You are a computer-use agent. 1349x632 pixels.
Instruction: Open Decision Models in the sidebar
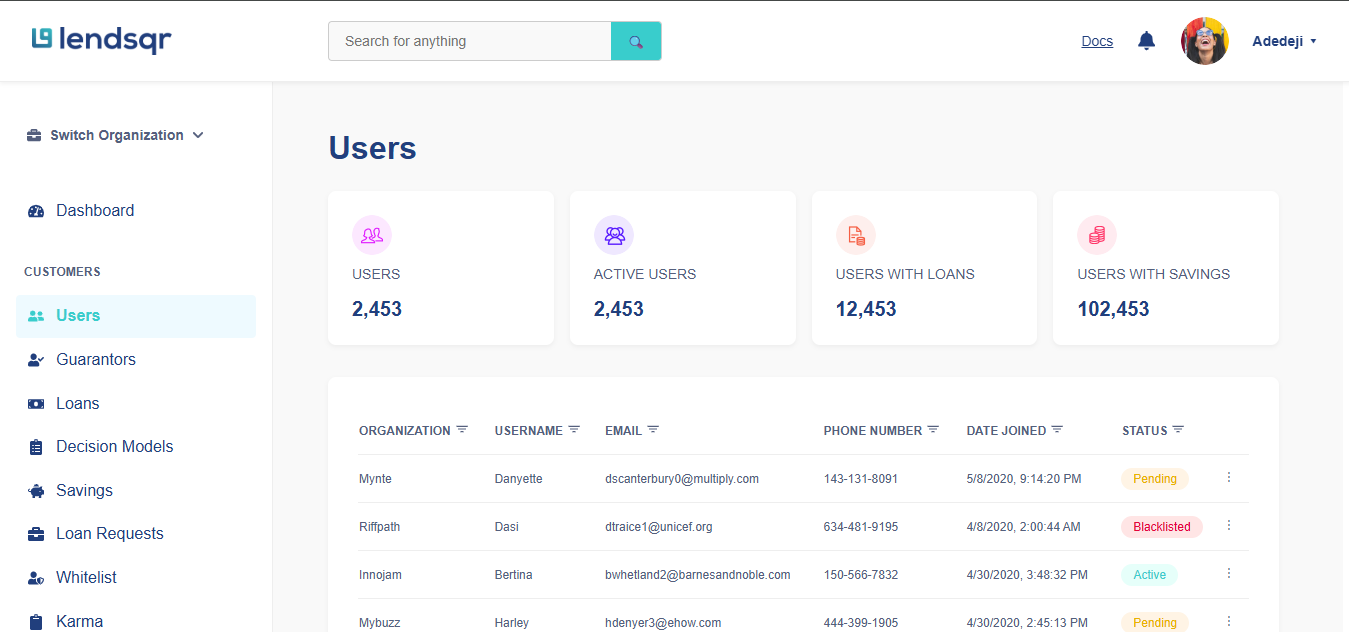[115, 447]
